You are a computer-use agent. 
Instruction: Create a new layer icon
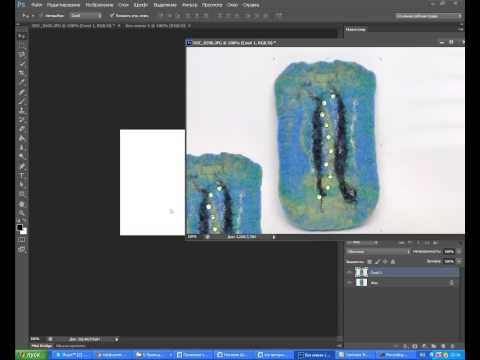point(443,346)
